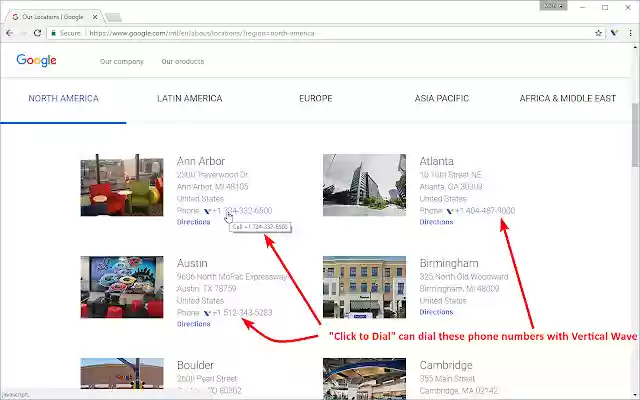Open Our company menu

coord(122,62)
